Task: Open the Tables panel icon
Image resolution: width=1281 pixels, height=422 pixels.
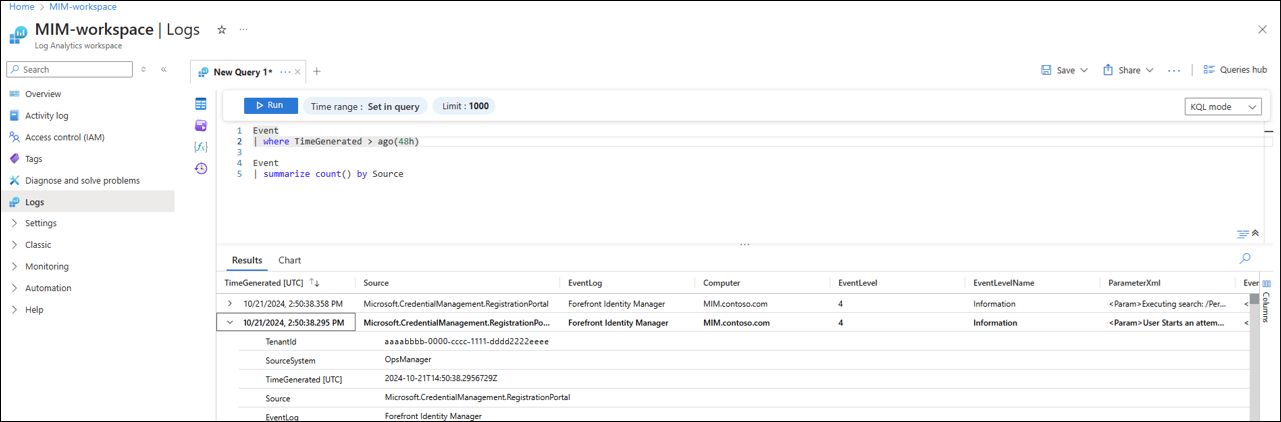Action: (x=201, y=104)
